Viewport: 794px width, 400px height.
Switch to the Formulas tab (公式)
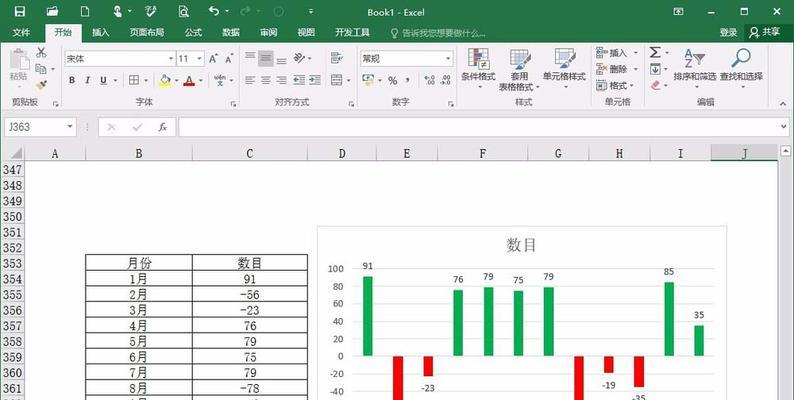[x=193, y=32]
